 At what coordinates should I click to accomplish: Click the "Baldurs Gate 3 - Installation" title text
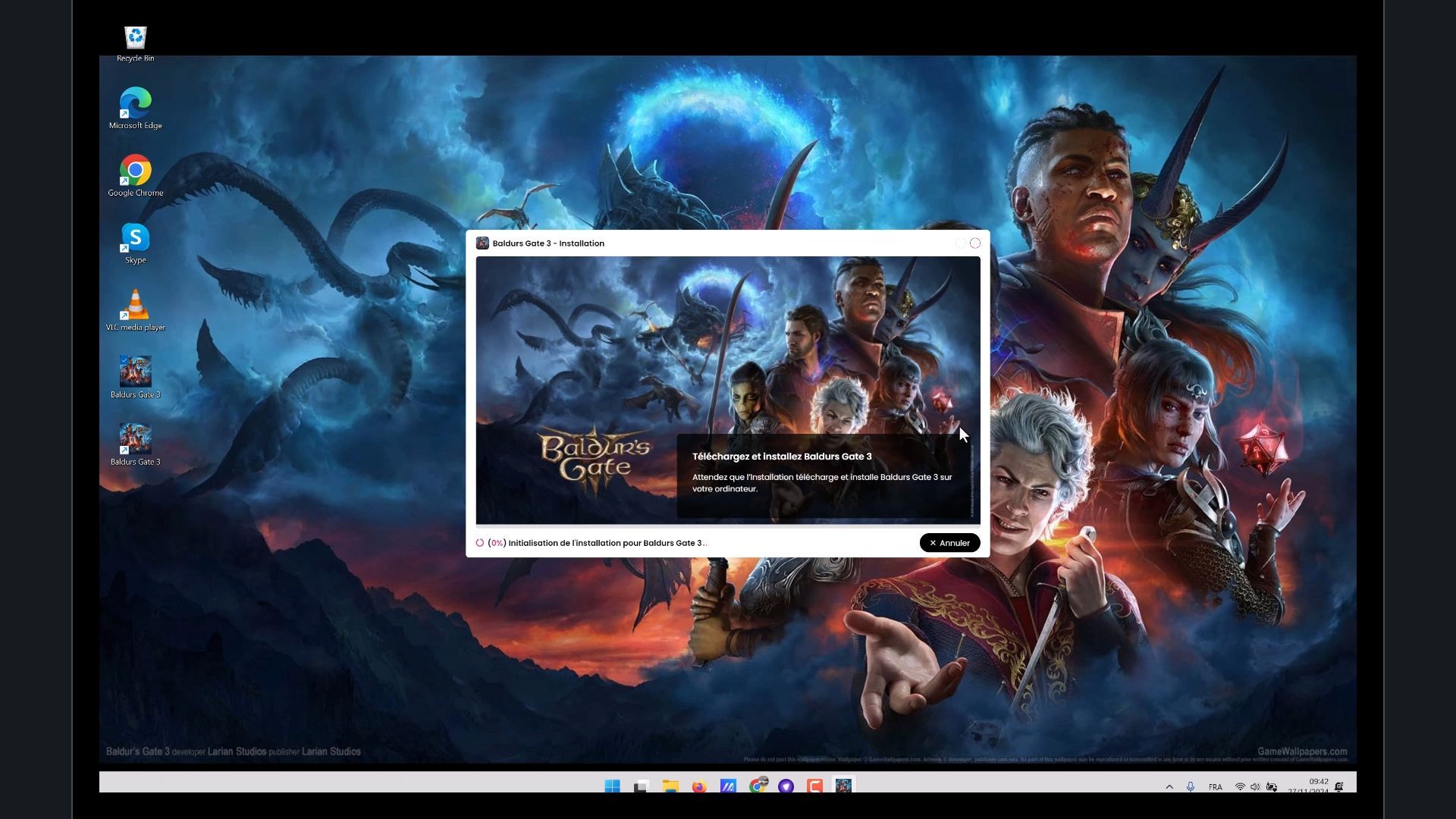548,243
